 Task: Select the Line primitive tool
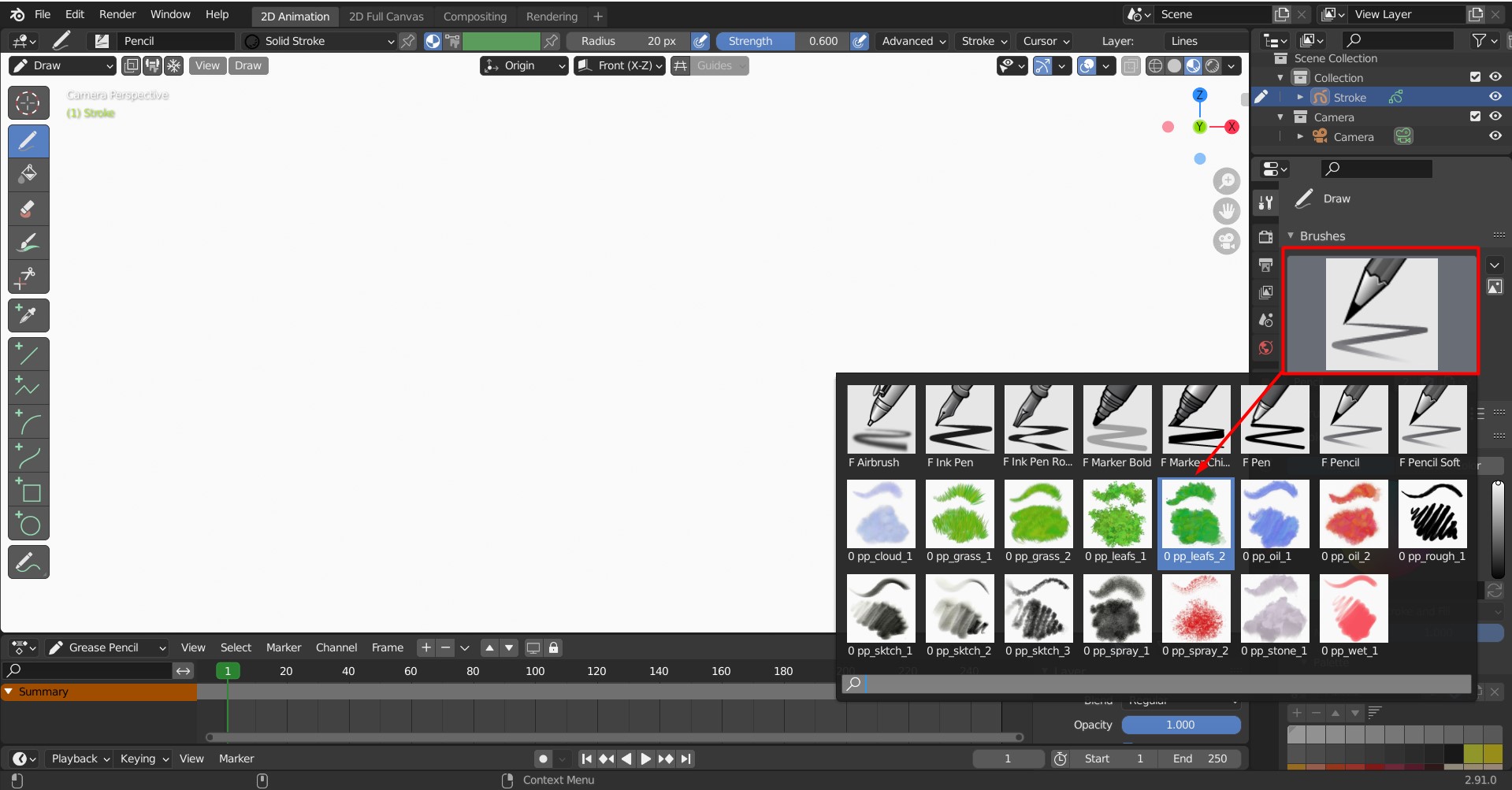click(x=28, y=354)
